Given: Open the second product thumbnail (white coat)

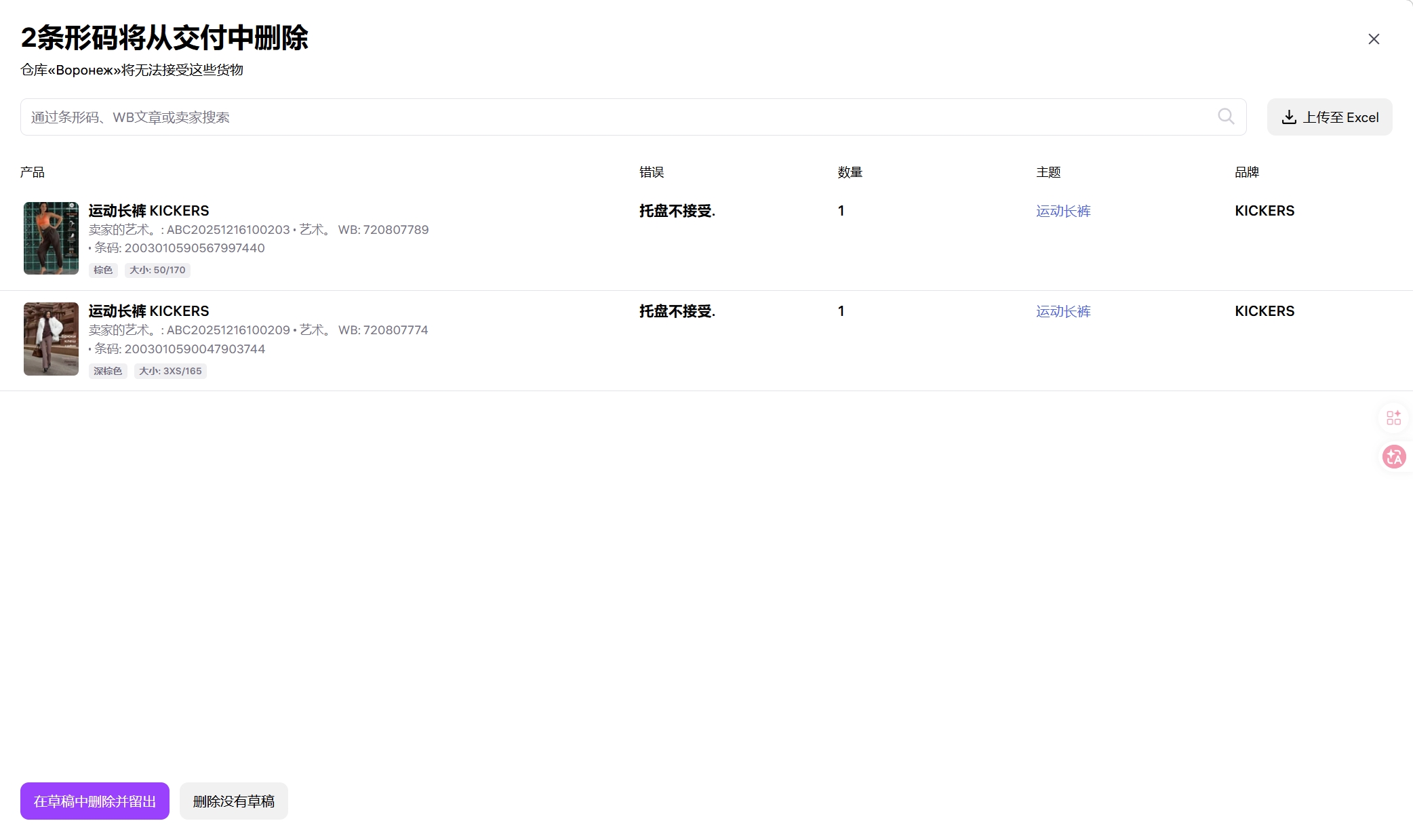Looking at the screenshot, I should pyautogui.click(x=51, y=339).
